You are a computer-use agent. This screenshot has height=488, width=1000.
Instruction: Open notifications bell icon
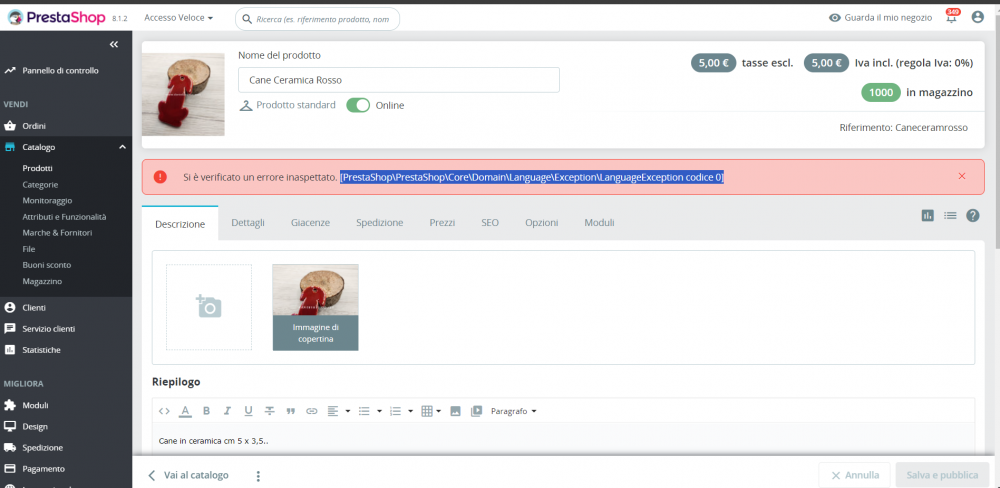(x=952, y=18)
